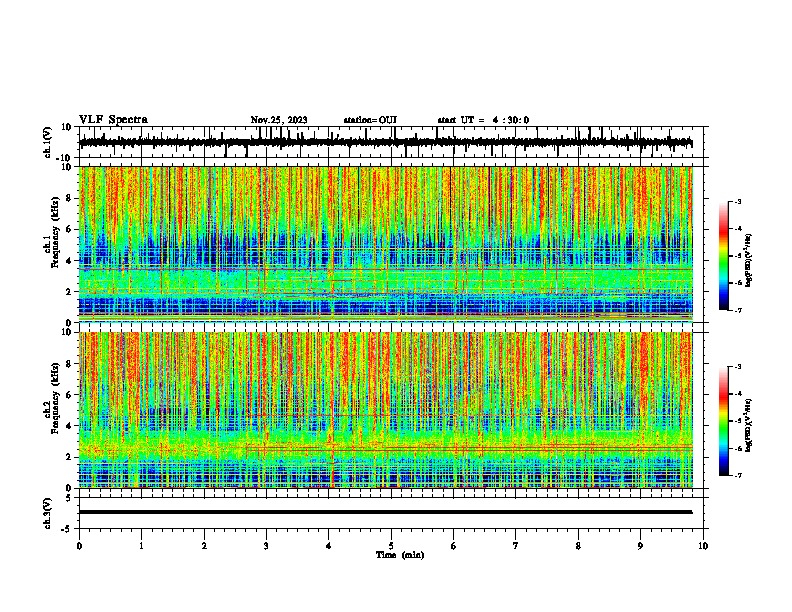The height and width of the screenshot is (612, 792).
Task: Click the time axis tick labeled 5
Action: pyautogui.click(x=391, y=546)
